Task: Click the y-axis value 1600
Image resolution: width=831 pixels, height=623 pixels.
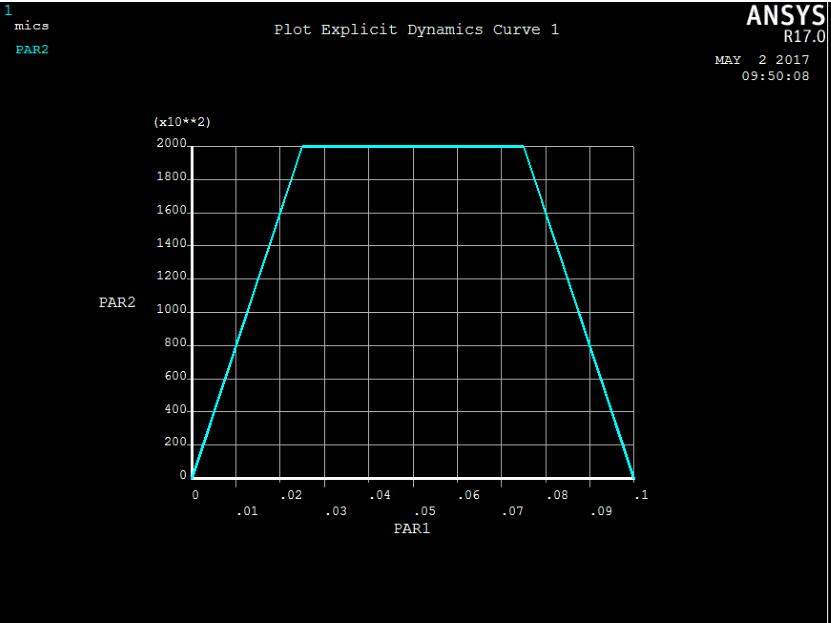Action: click(172, 210)
